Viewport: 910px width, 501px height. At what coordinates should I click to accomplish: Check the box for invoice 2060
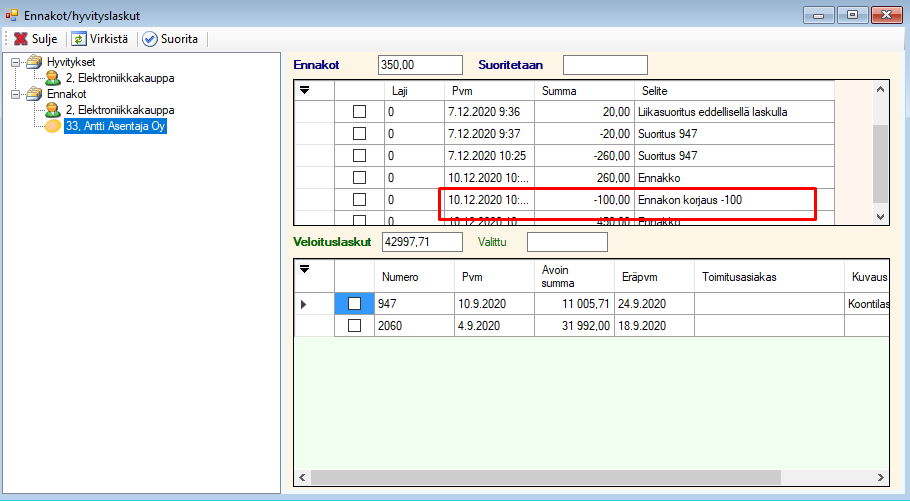354,325
